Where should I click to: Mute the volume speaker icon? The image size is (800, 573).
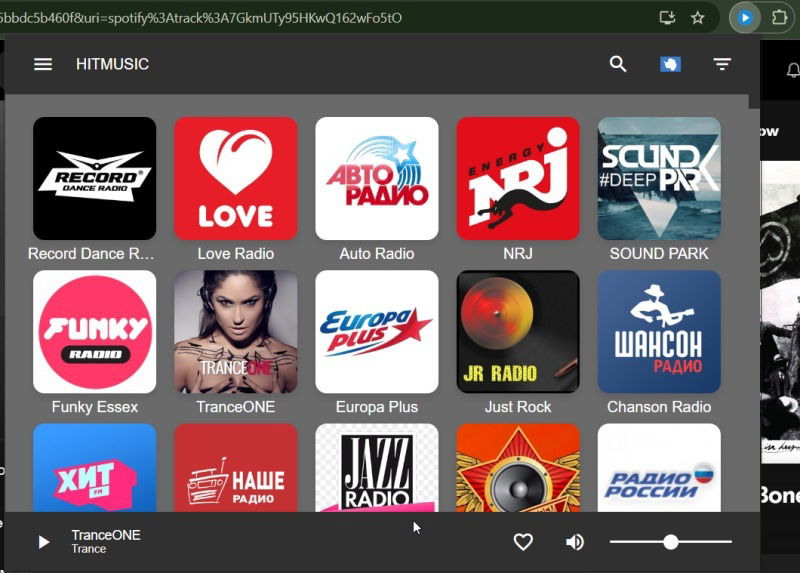click(x=575, y=542)
